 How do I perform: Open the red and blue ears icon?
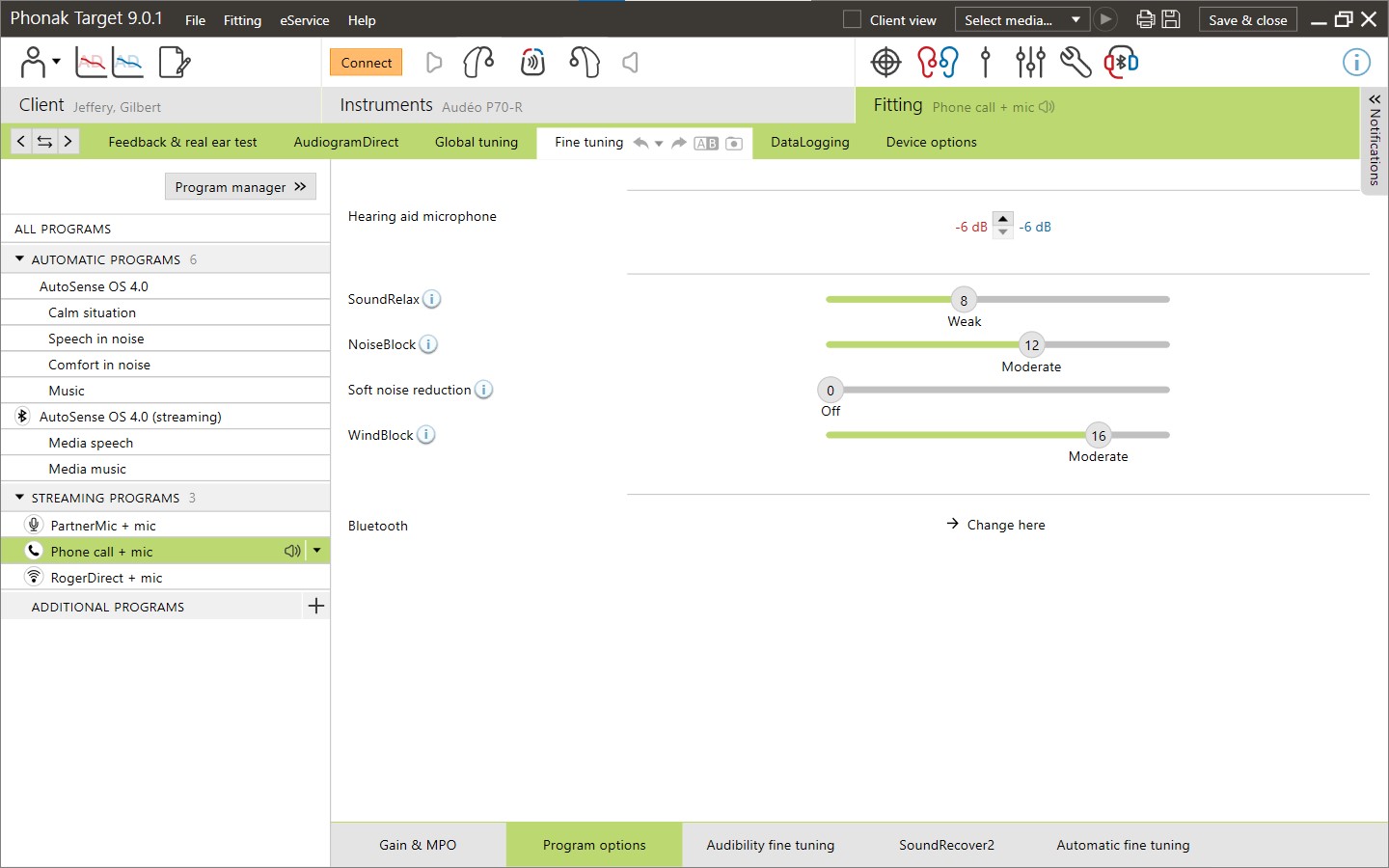[x=938, y=63]
